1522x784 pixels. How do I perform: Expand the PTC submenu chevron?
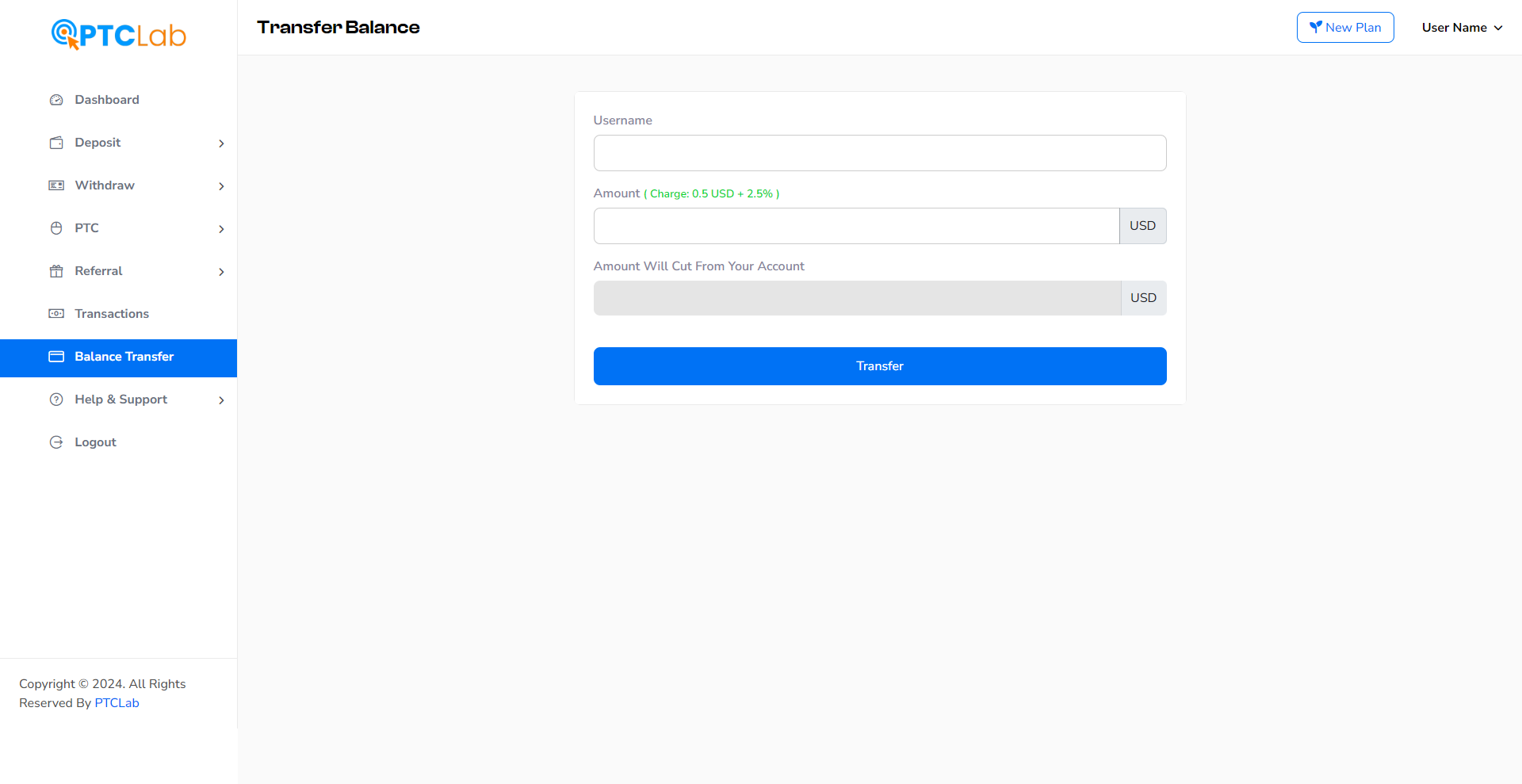(221, 229)
